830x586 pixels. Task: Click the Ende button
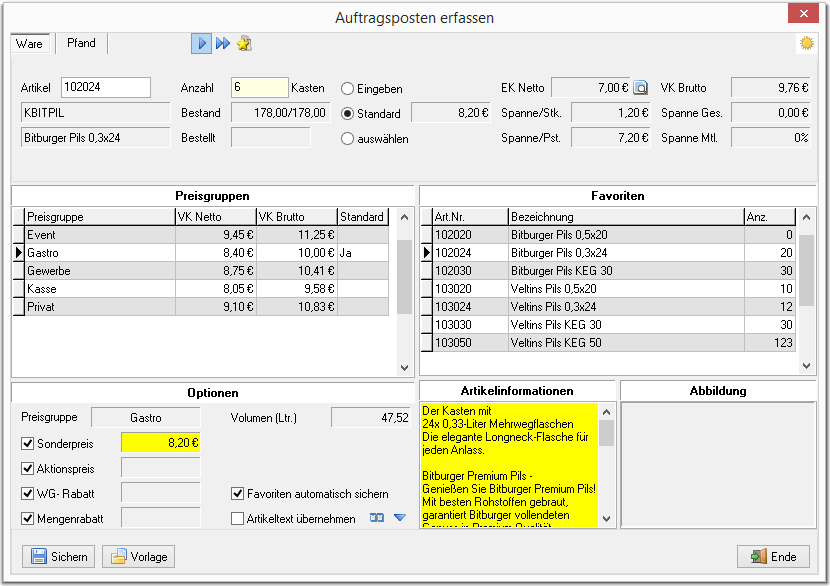tap(773, 556)
